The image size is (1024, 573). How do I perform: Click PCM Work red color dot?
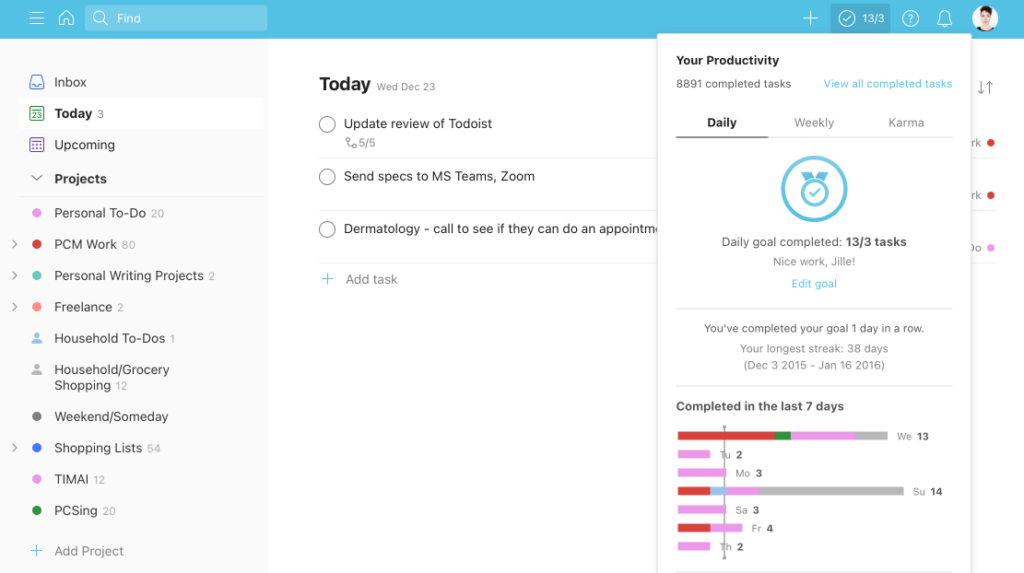click(x=37, y=244)
